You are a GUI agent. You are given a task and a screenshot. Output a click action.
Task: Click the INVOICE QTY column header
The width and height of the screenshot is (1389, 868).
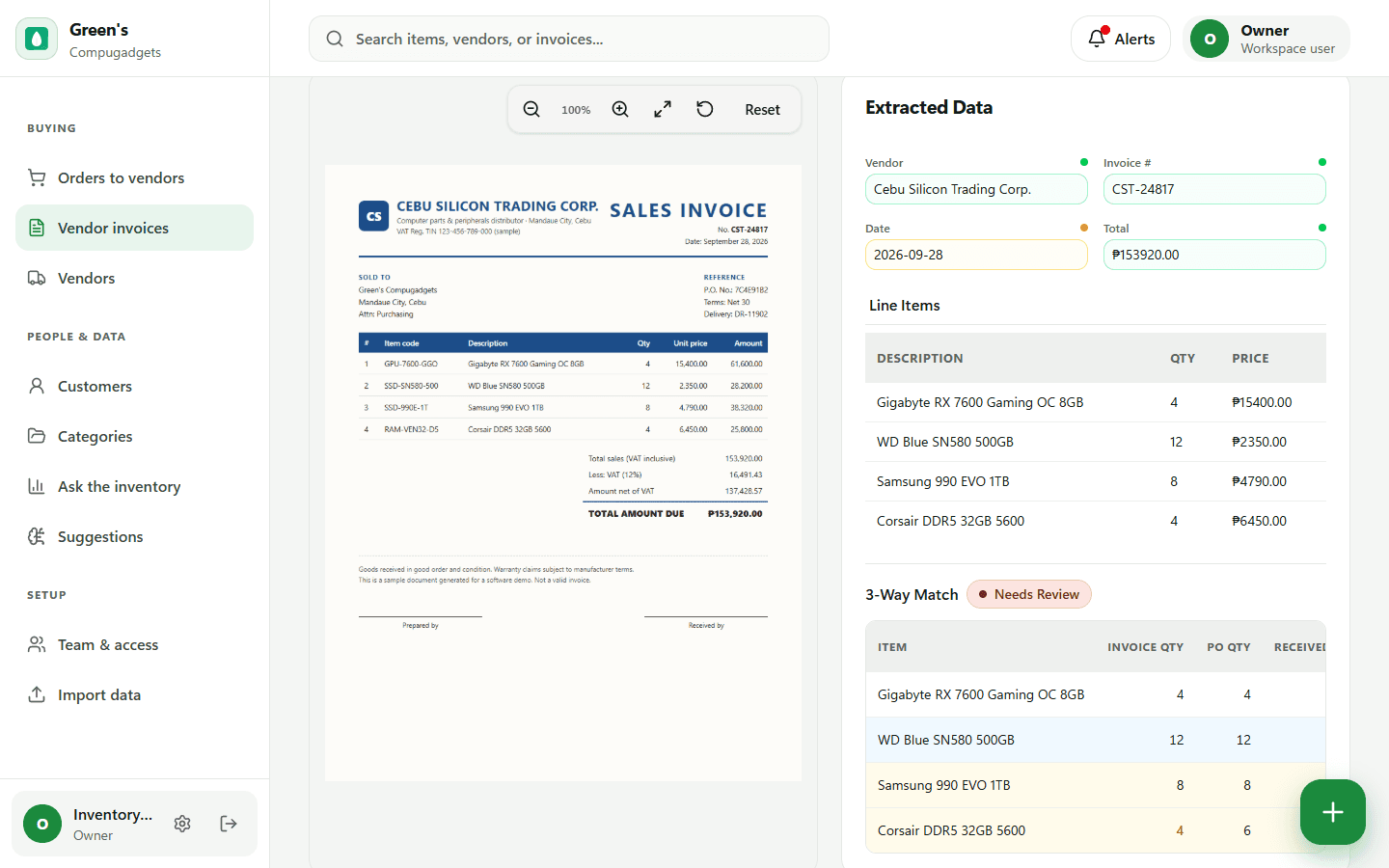coord(1145,647)
